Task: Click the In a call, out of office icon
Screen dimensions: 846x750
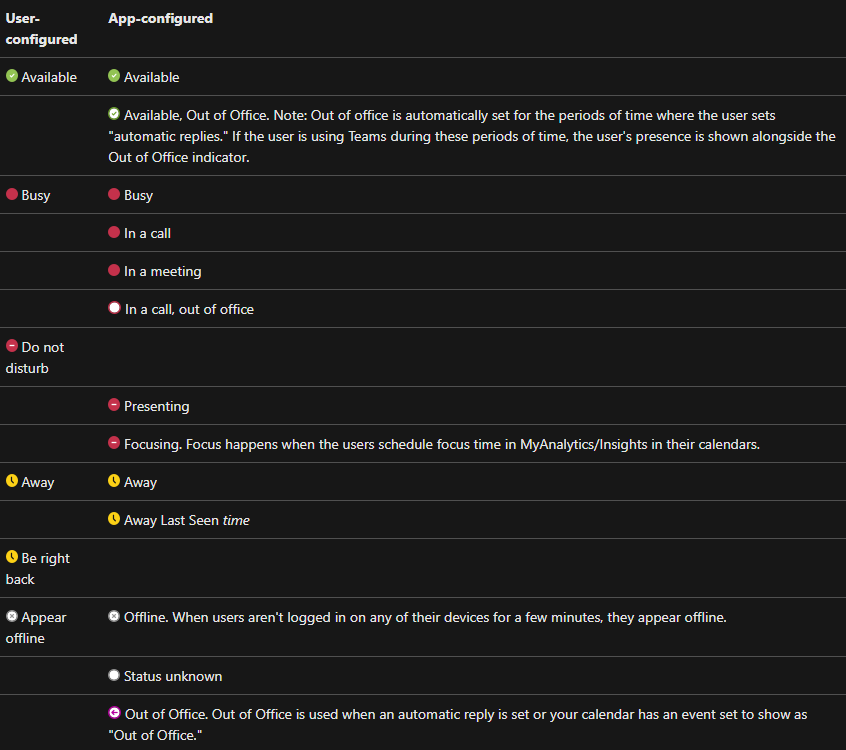Action: [114, 308]
